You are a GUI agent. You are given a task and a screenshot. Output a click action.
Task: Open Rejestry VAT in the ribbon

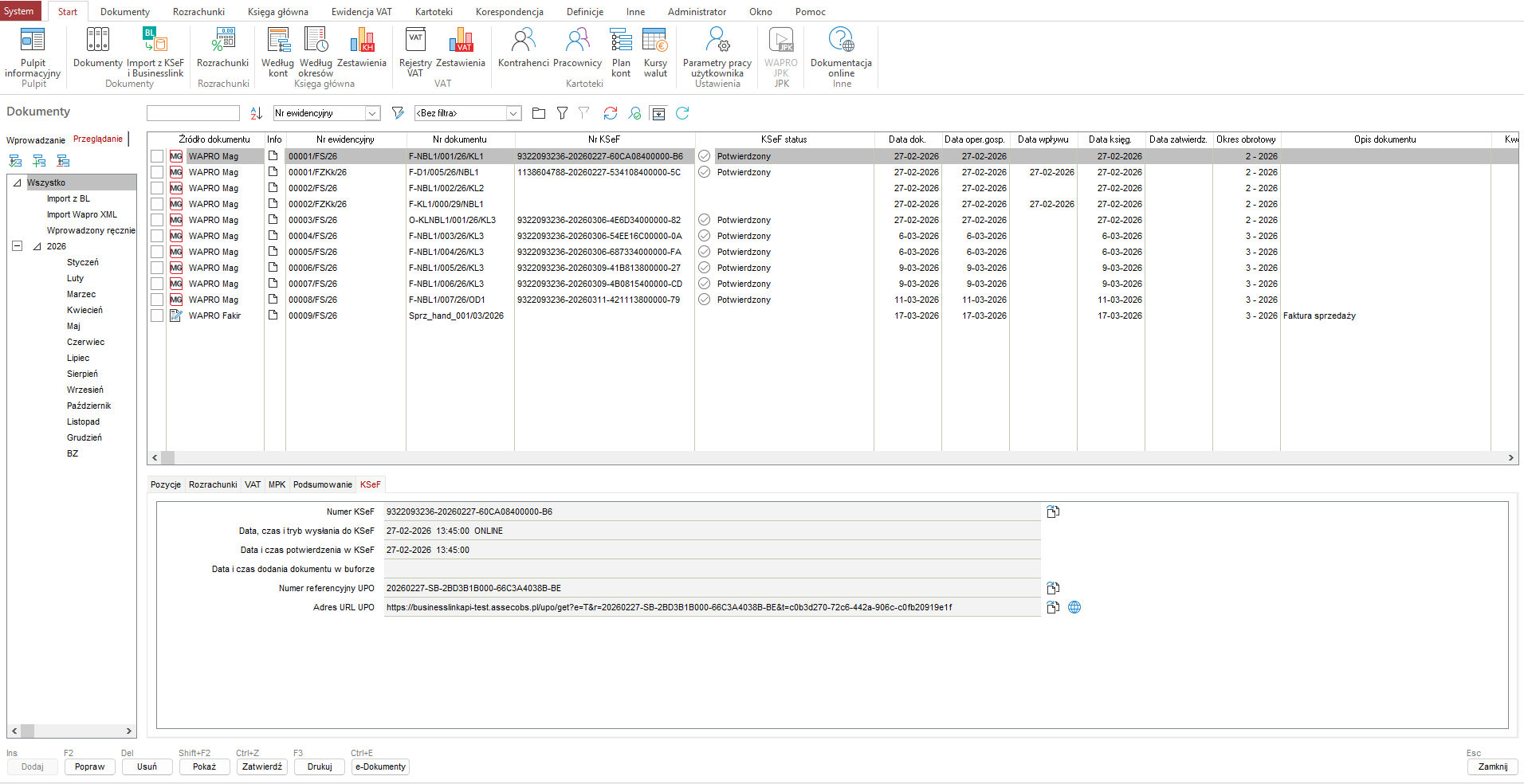(x=415, y=51)
